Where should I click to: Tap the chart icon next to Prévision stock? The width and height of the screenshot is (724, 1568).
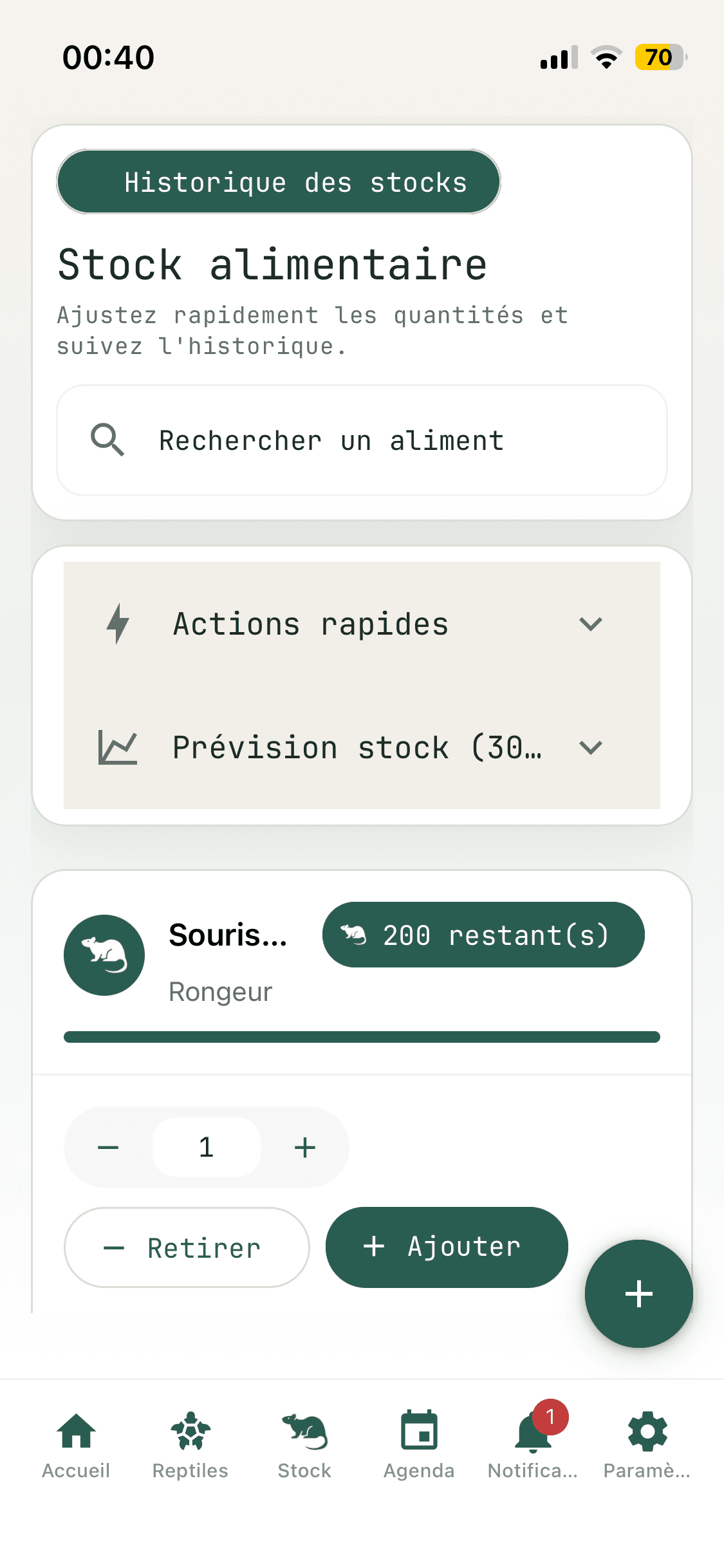pyautogui.click(x=118, y=747)
